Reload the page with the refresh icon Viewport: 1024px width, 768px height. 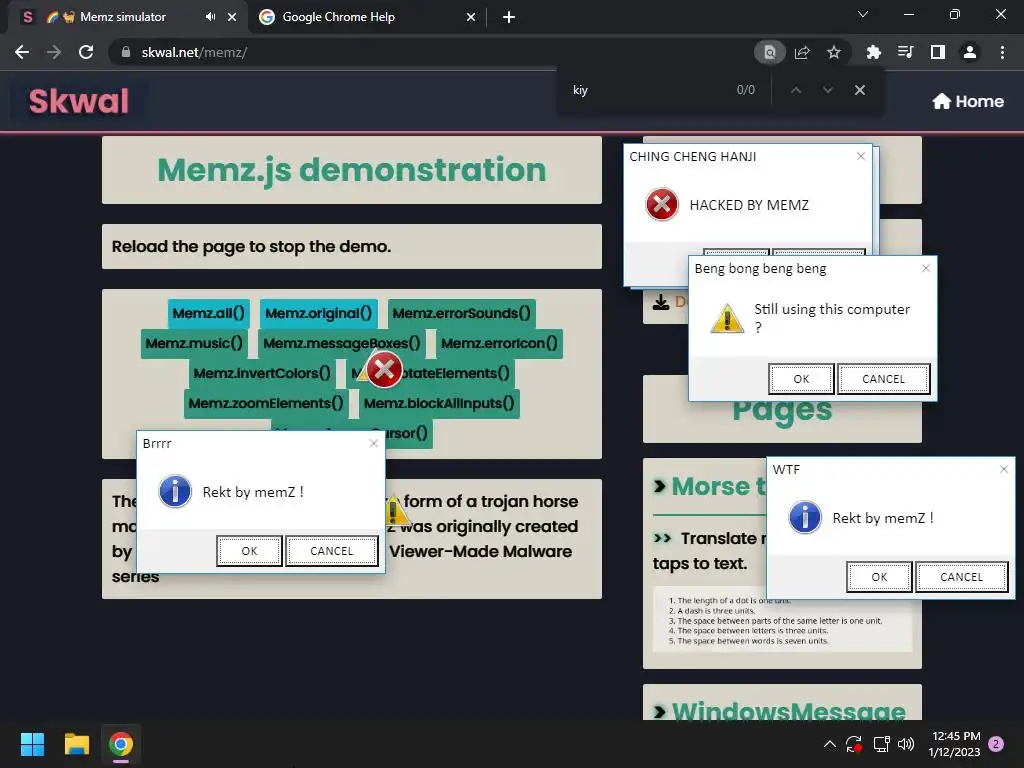(86, 52)
